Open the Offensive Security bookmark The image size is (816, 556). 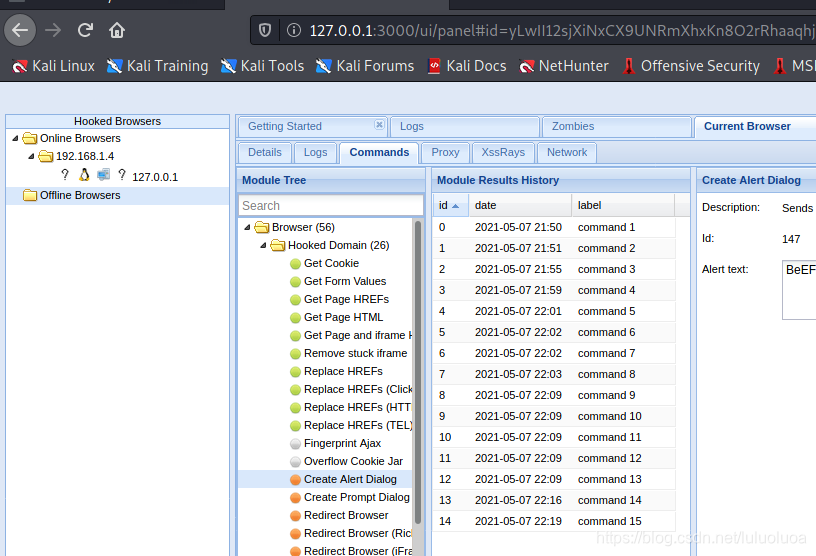pos(691,66)
